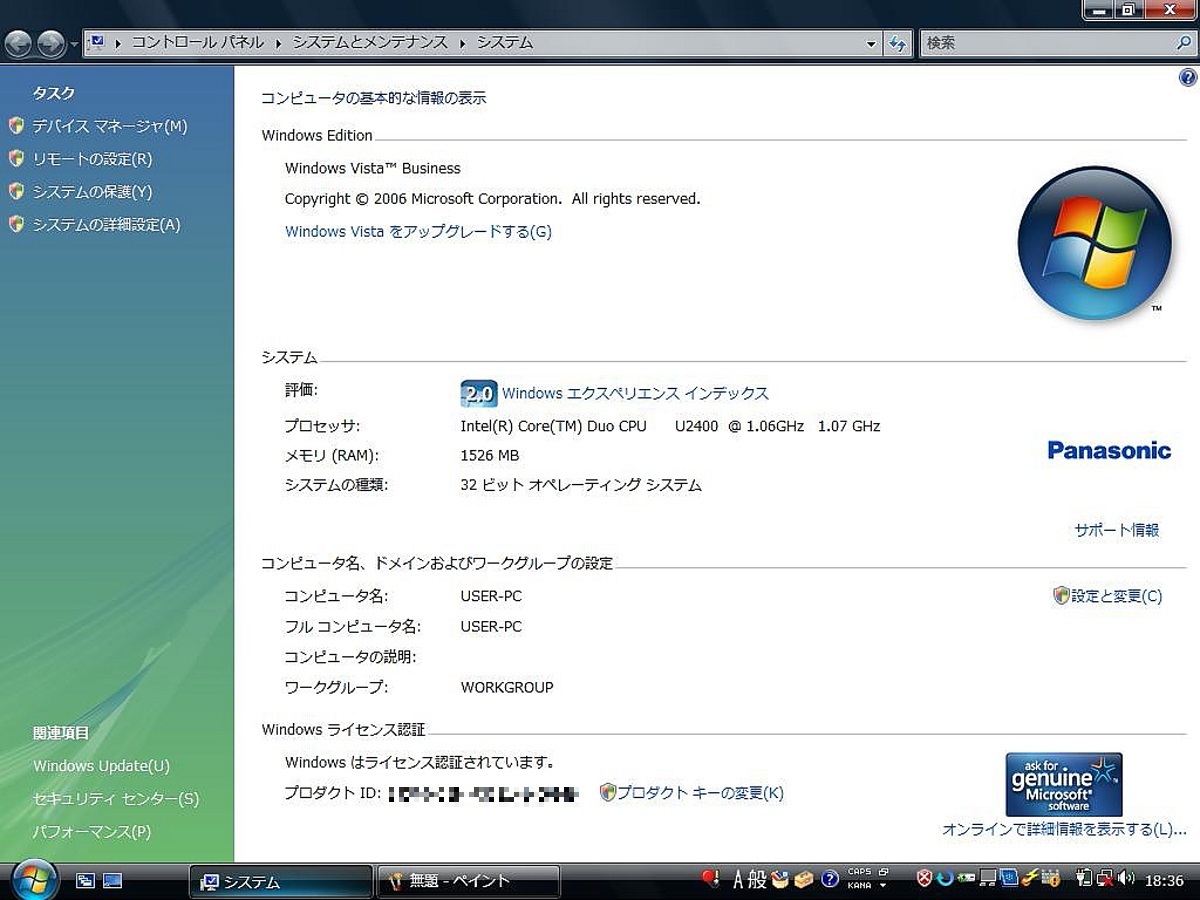Open the address bar history dropdown
This screenshot has width=1200, height=900.
click(871, 44)
